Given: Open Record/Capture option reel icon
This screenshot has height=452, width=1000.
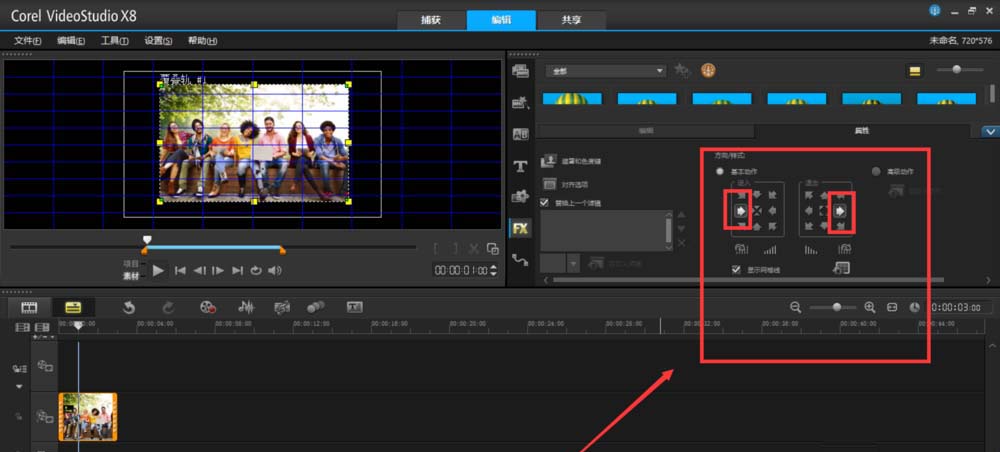Looking at the screenshot, I should pos(207,307).
